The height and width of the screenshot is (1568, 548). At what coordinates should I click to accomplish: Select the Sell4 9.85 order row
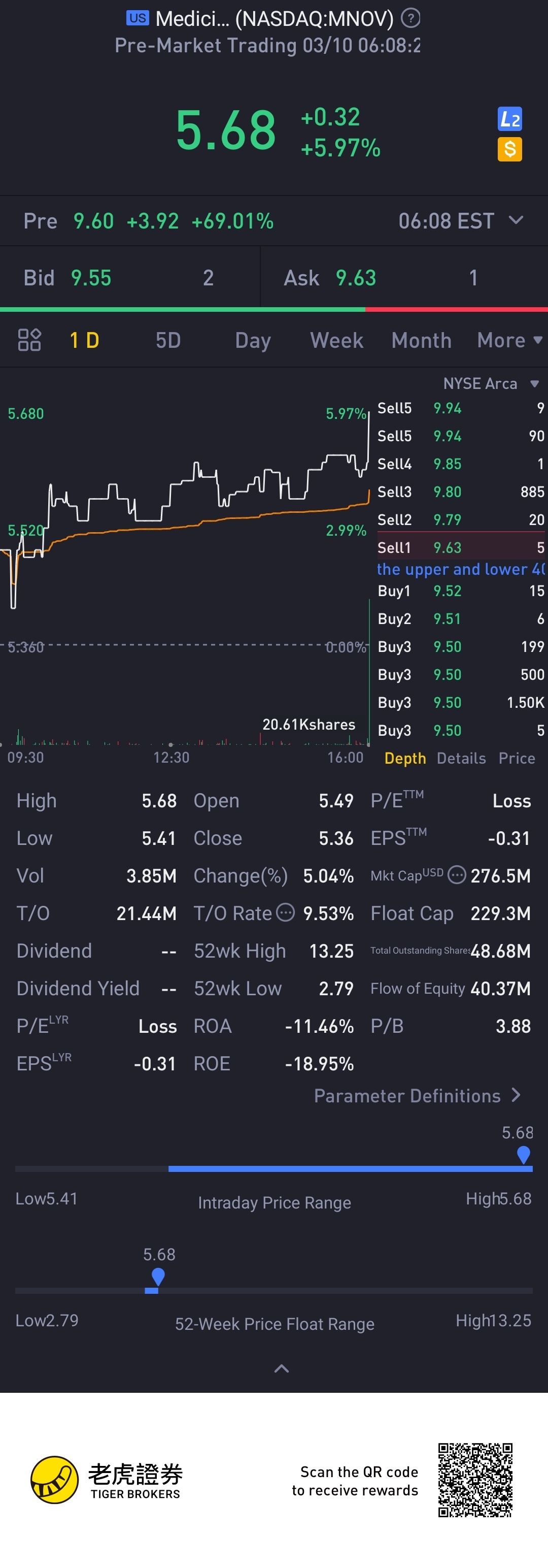click(461, 464)
